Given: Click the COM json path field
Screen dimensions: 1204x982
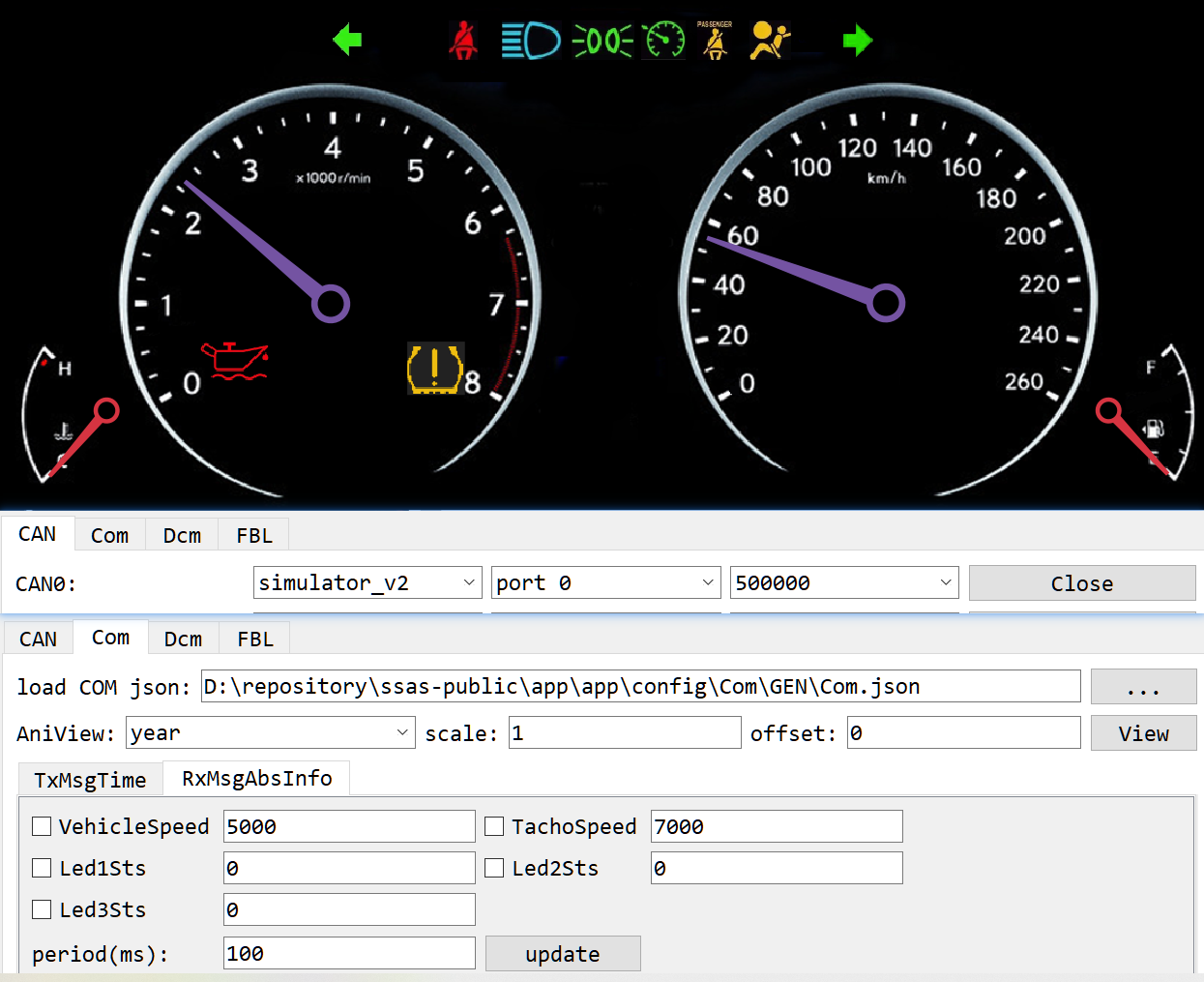Looking at the screenshot, I should click(x=641, y=686).
